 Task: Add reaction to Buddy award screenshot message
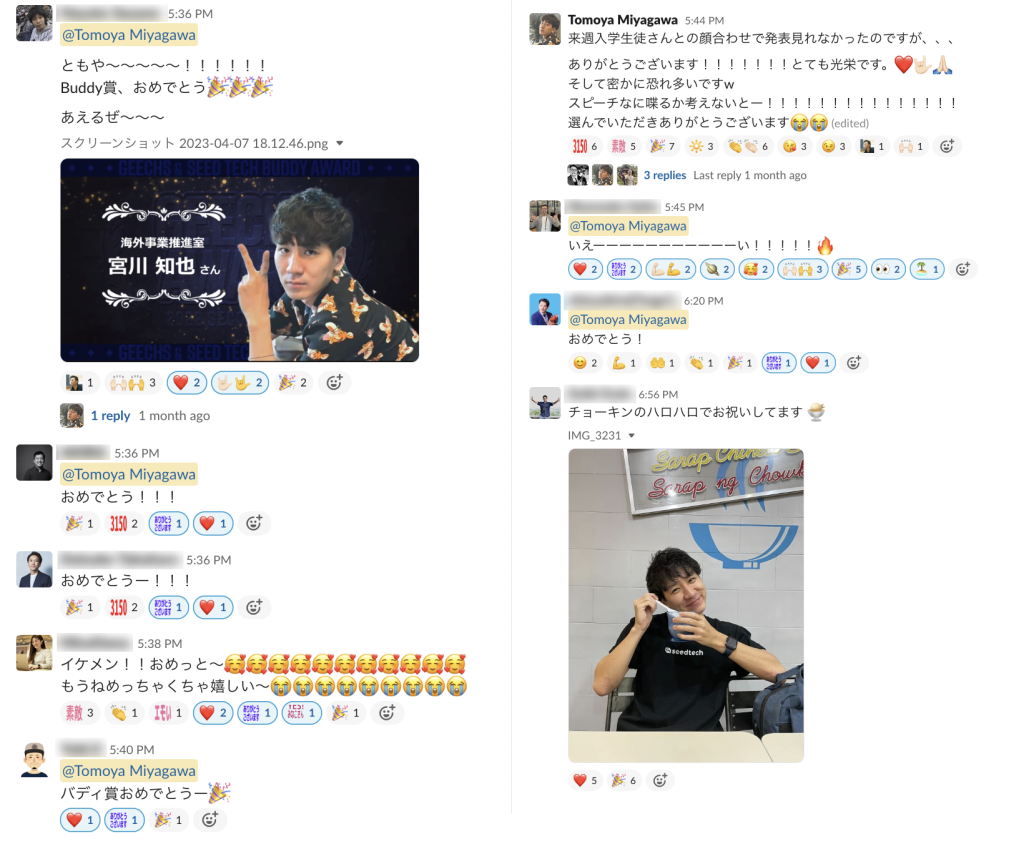(334, 383)
